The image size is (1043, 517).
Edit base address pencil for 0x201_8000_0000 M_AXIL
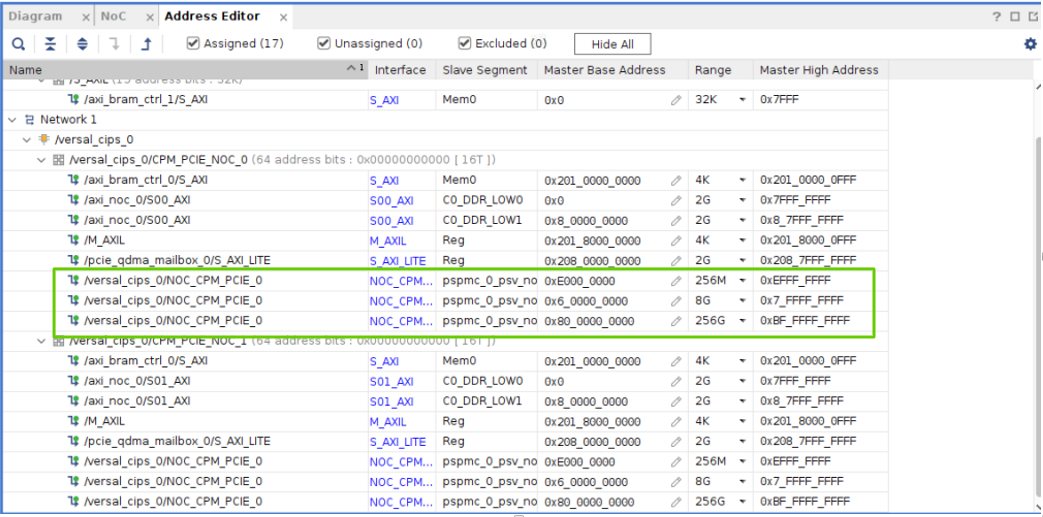[x=676, y=241]
